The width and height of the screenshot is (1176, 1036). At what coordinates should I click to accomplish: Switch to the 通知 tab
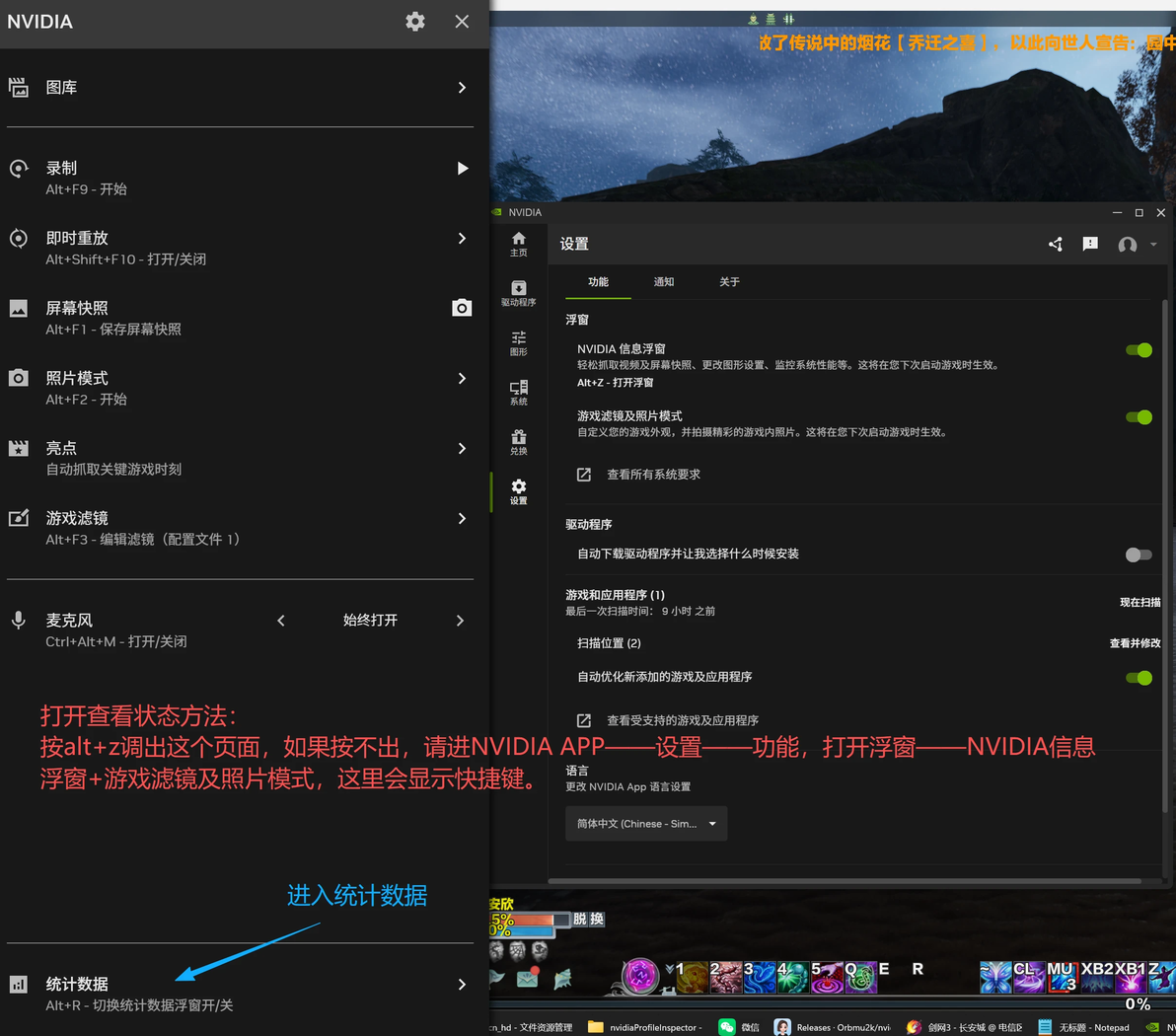(664, 282)
